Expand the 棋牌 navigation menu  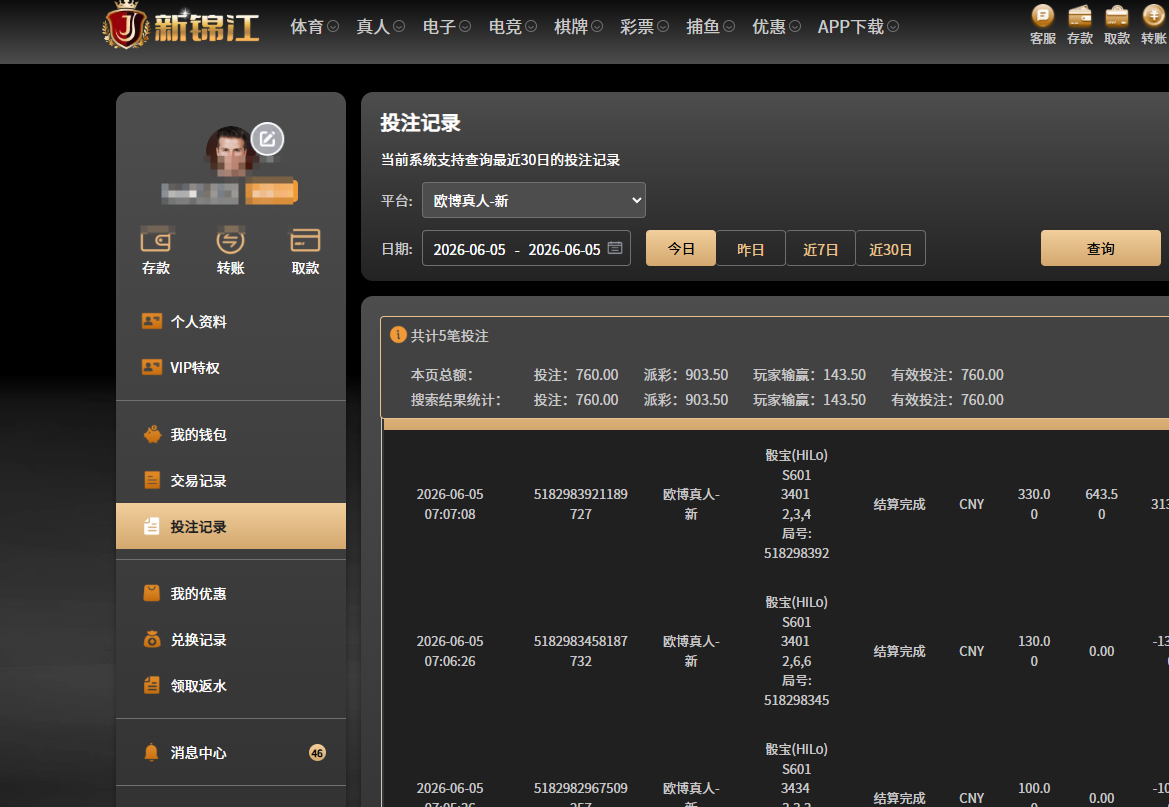coord(578,27)
